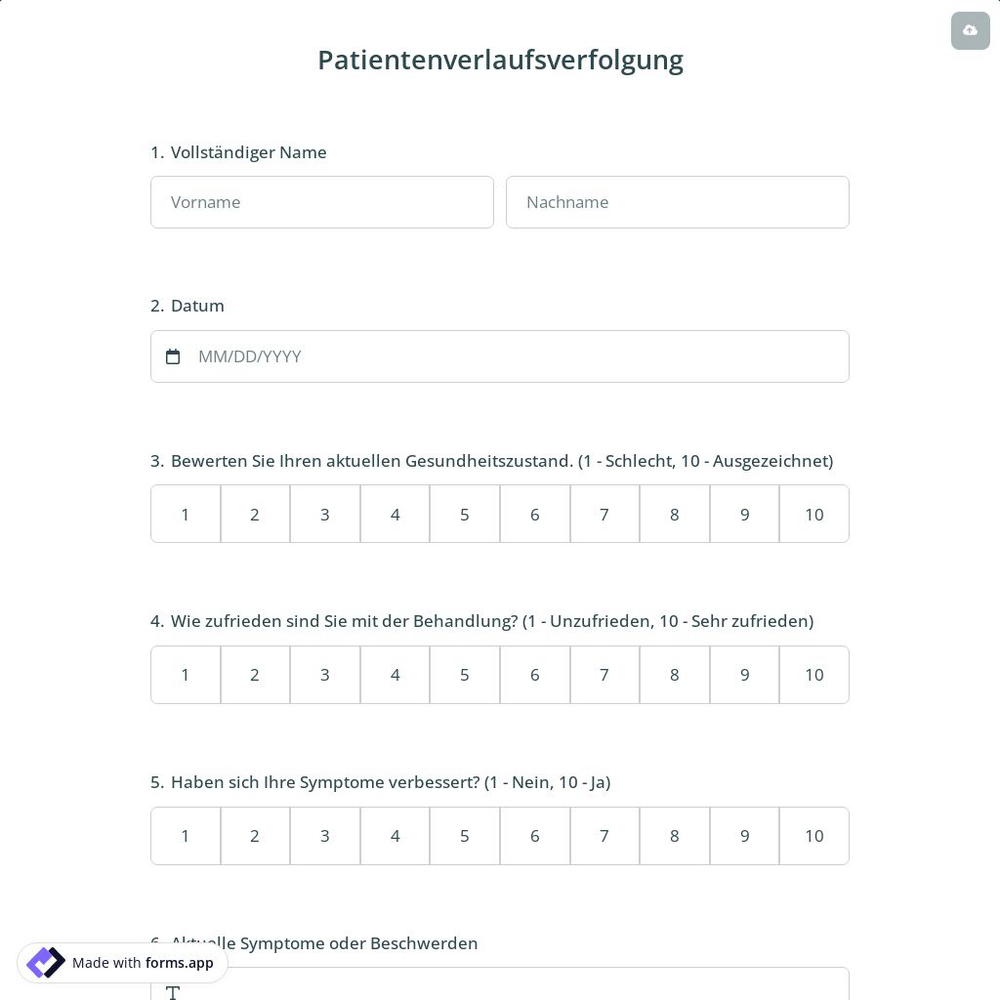Viewport: 1000px width, 1000px height.
Task: Select 7 on the Behandlung satisfaction scale
Action: (604, 674)
